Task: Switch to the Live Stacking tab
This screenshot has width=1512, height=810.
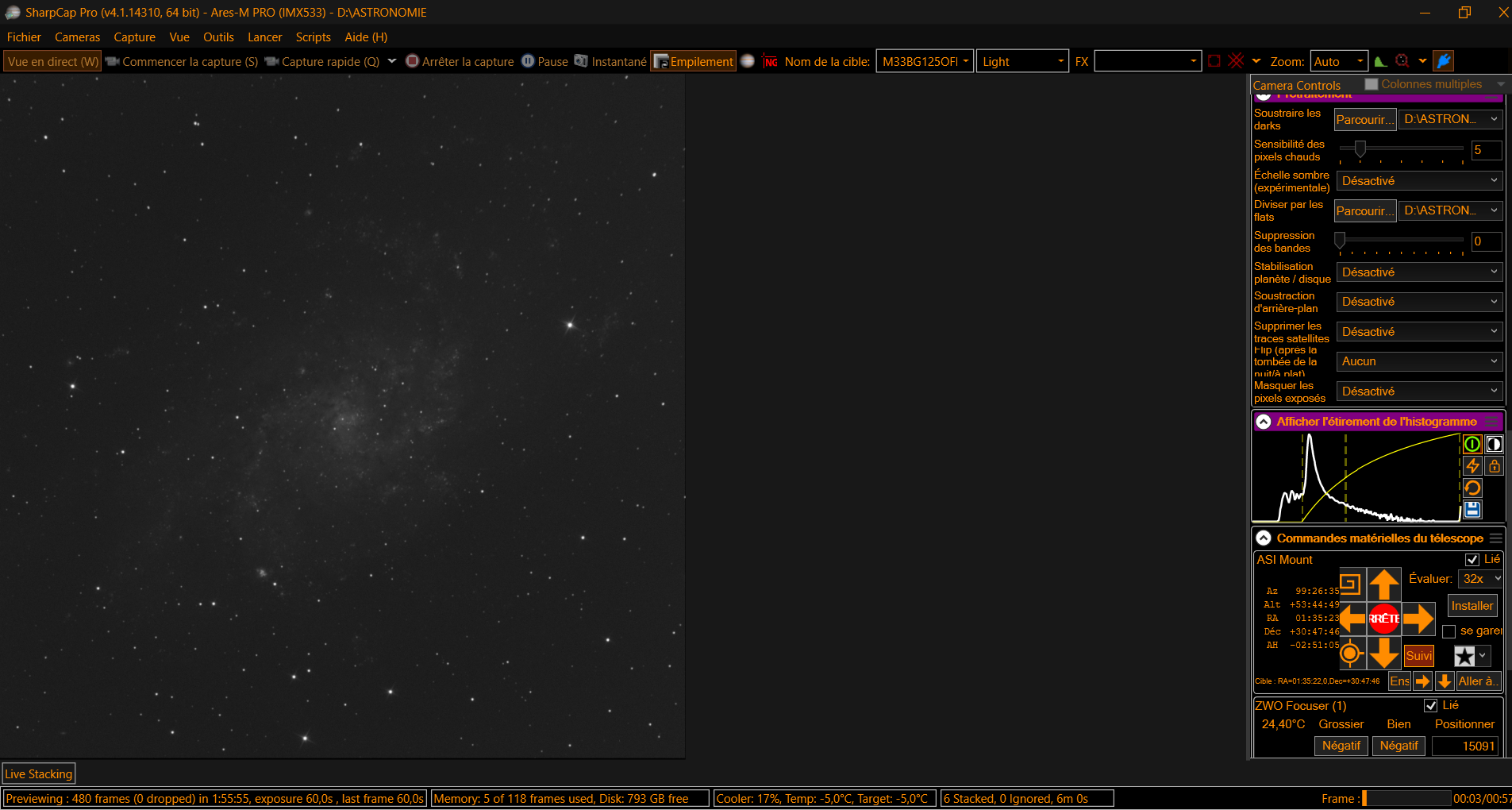Action: (x=39, y=773)
